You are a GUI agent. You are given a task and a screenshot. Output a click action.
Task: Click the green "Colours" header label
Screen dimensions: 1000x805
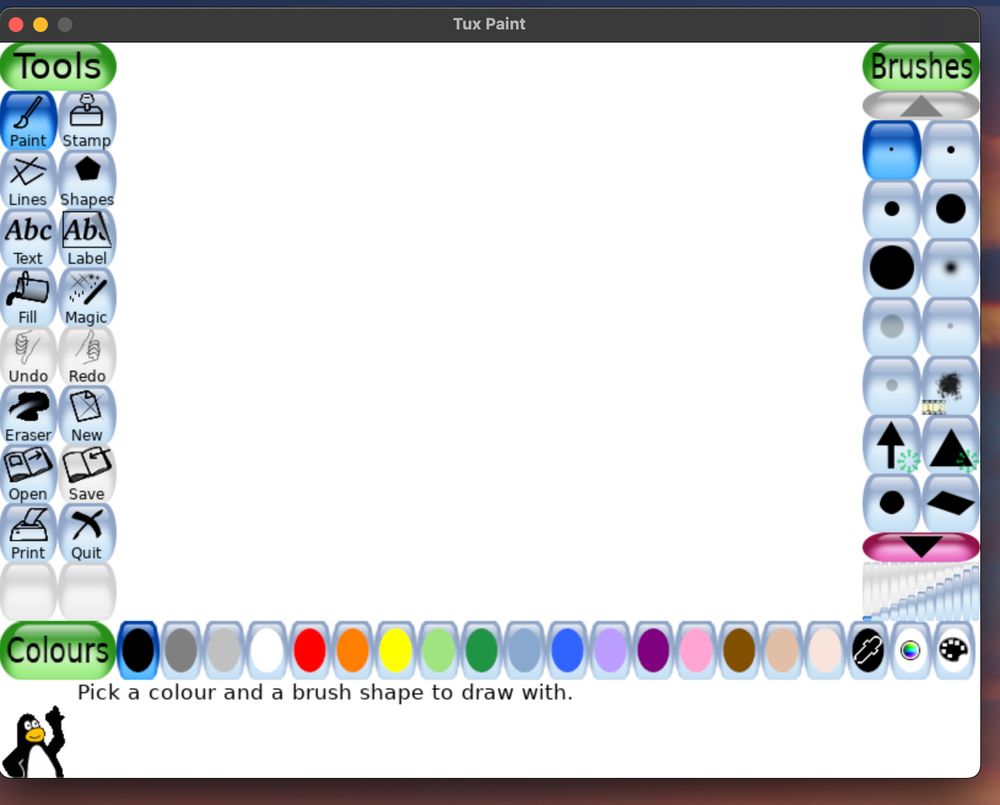pos(58,650)
